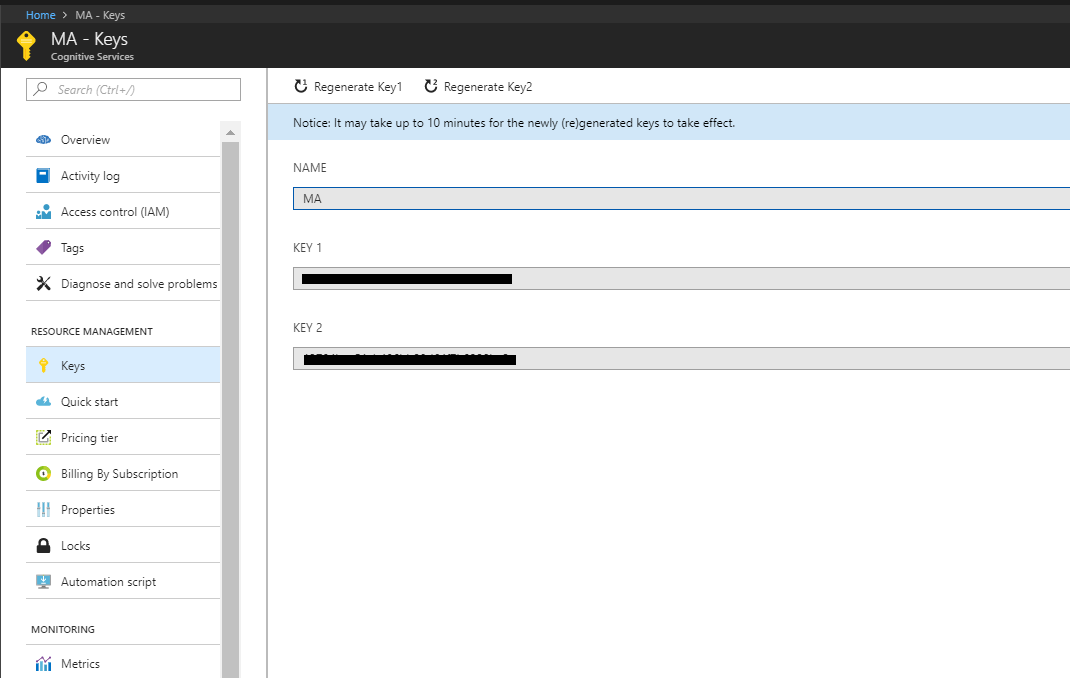The width and height of the screenshot is (1070, 678).
Task: Click the KEY 2 label
Action: [x=308, y=327]
